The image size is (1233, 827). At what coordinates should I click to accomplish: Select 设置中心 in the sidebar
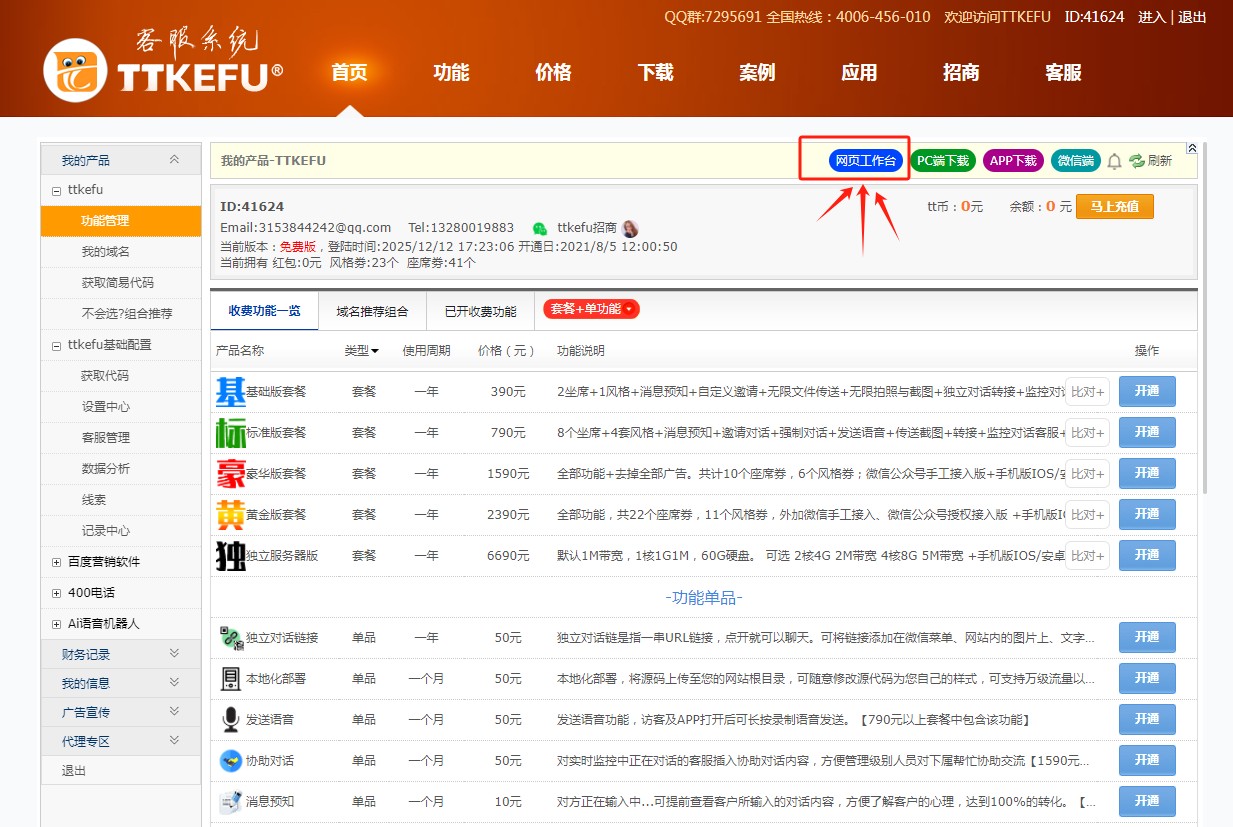pos(105,407)
